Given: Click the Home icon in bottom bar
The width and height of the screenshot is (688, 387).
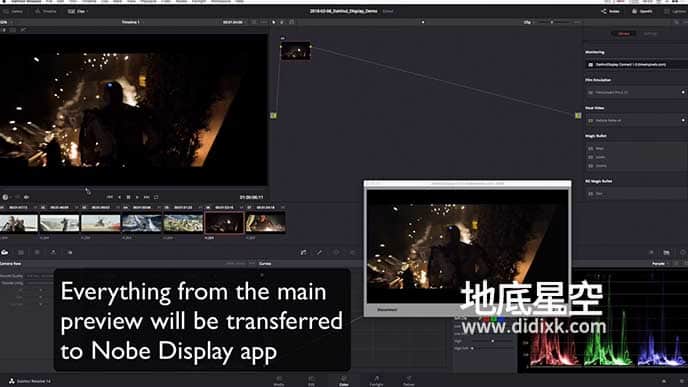Looking at the screenshot, I should (x=664, y=381).
